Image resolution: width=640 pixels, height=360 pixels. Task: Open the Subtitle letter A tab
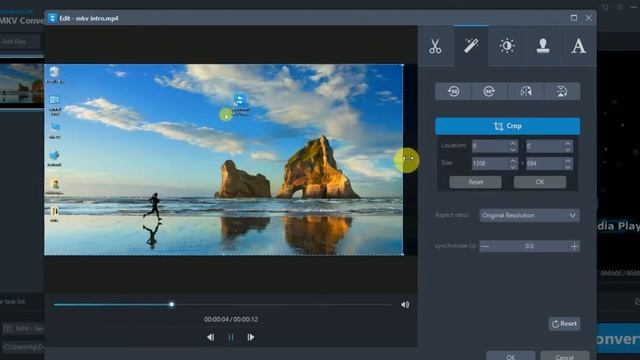point(578,46)
